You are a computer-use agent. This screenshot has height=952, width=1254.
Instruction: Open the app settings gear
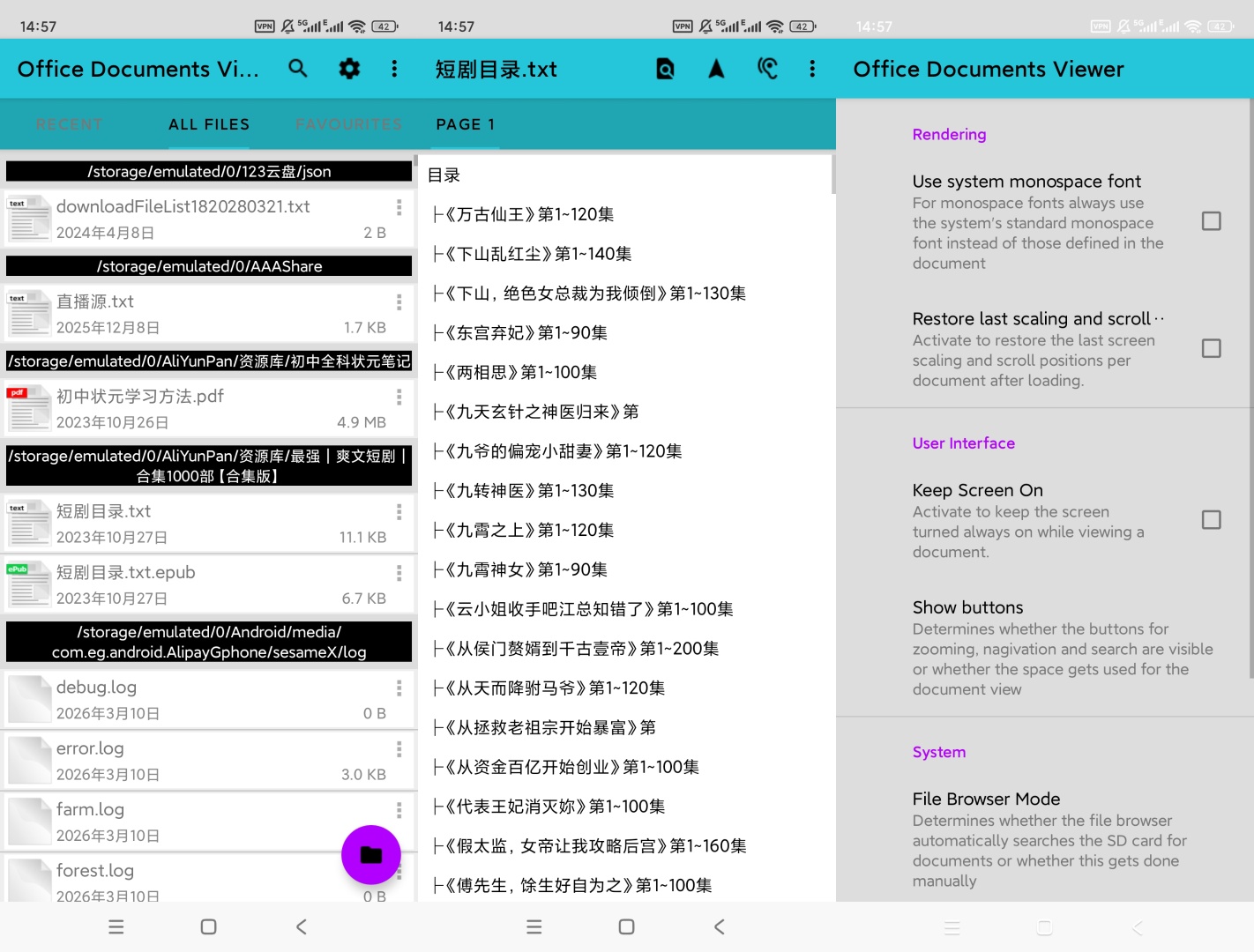tap(348, 68)
